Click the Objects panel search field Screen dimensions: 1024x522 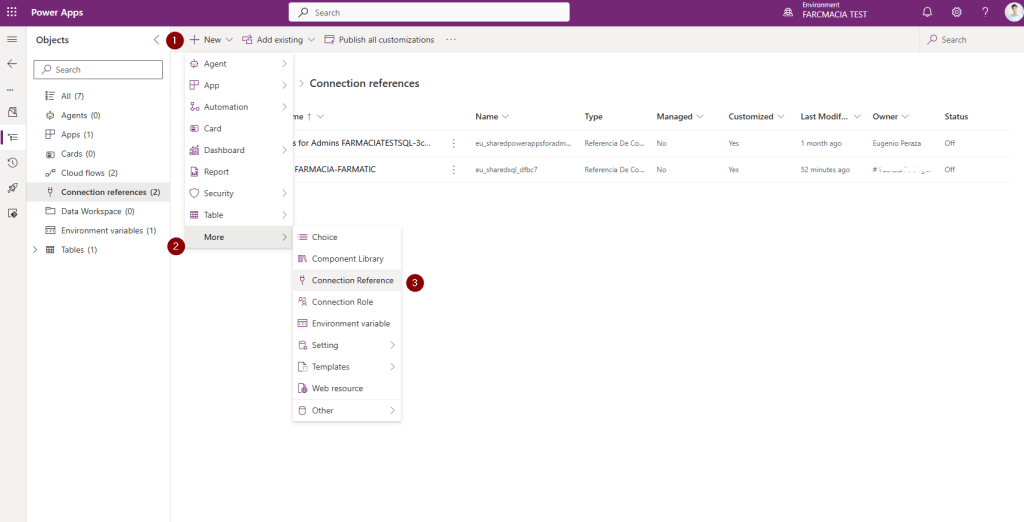click(98, 70)
